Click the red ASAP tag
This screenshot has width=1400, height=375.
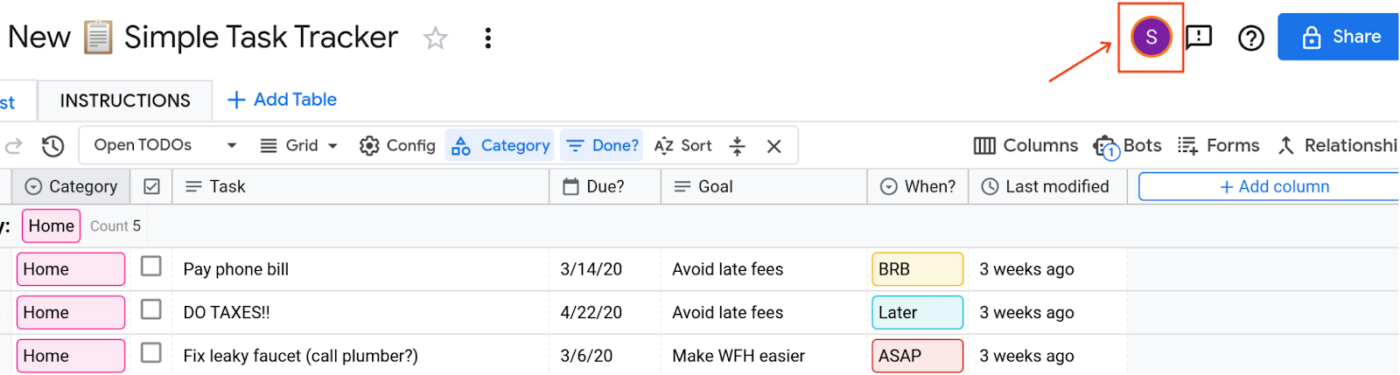tap(917, 356)
